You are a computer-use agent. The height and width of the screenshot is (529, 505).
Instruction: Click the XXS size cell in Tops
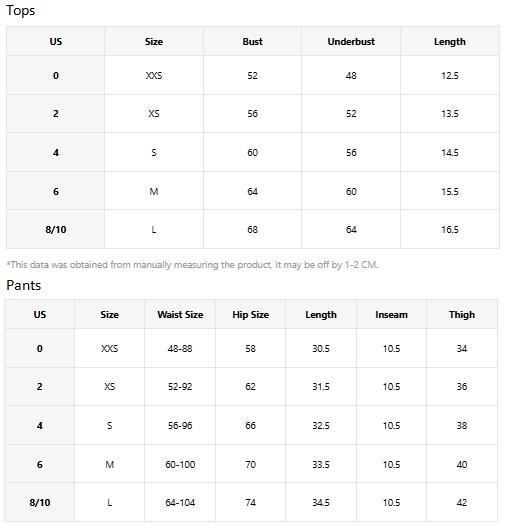(x=154, y=76)
